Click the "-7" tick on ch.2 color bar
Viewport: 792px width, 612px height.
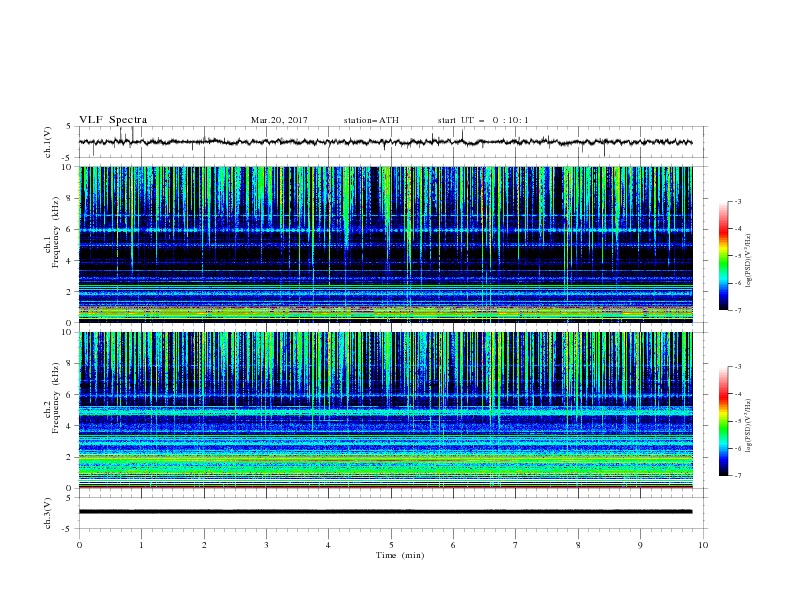click(x=737, y=476)
